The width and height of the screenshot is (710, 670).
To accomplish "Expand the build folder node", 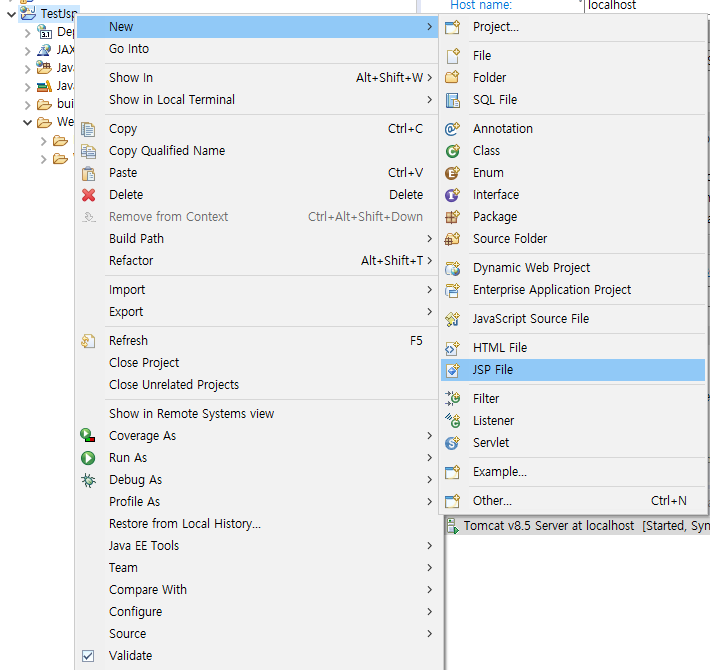I will pyautogui.click(x=28, y=105).
